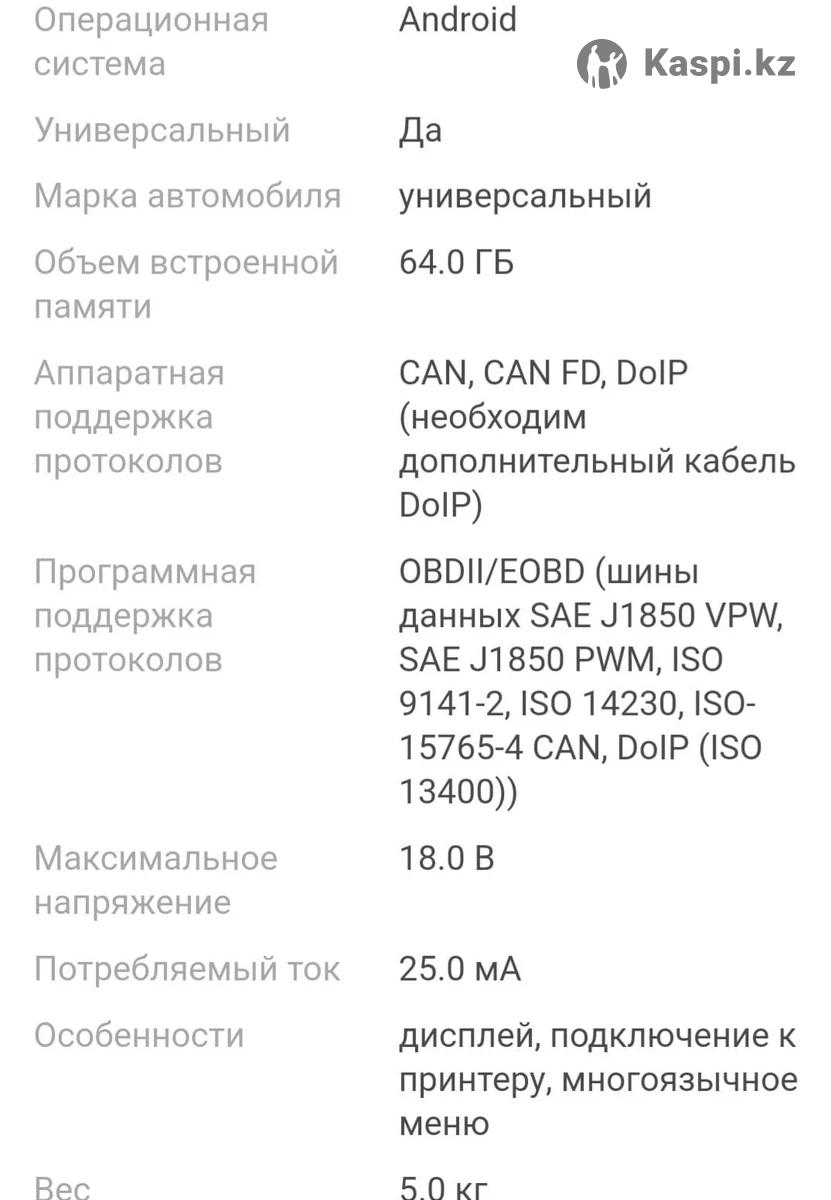Screen dimensions: 831x1200
Task: Click the 'Максимальное напряжение' label
Action: click(155, 880)
